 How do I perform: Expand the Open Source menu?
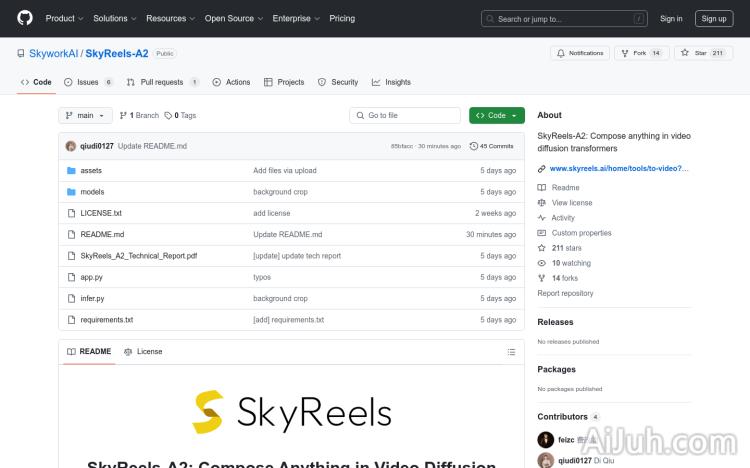tap(233, 18)
